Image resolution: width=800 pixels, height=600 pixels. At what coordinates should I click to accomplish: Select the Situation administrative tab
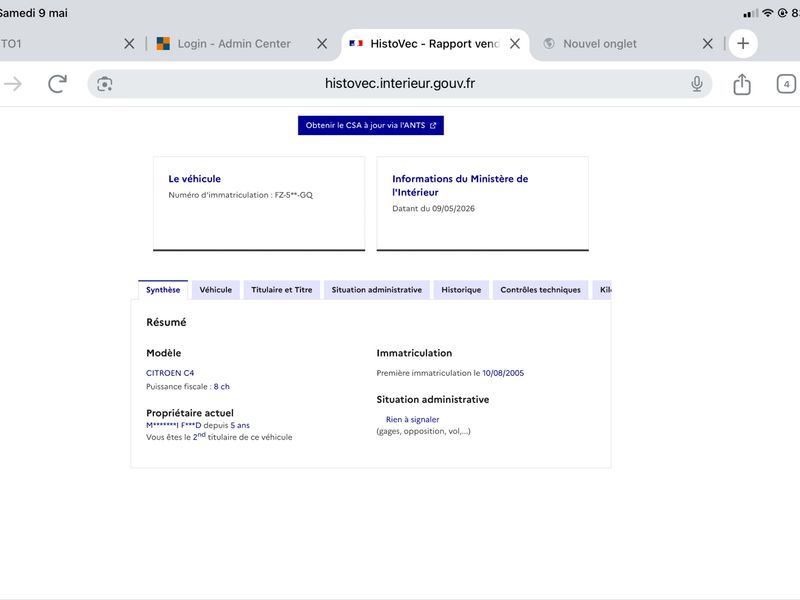tap(377, 290)
